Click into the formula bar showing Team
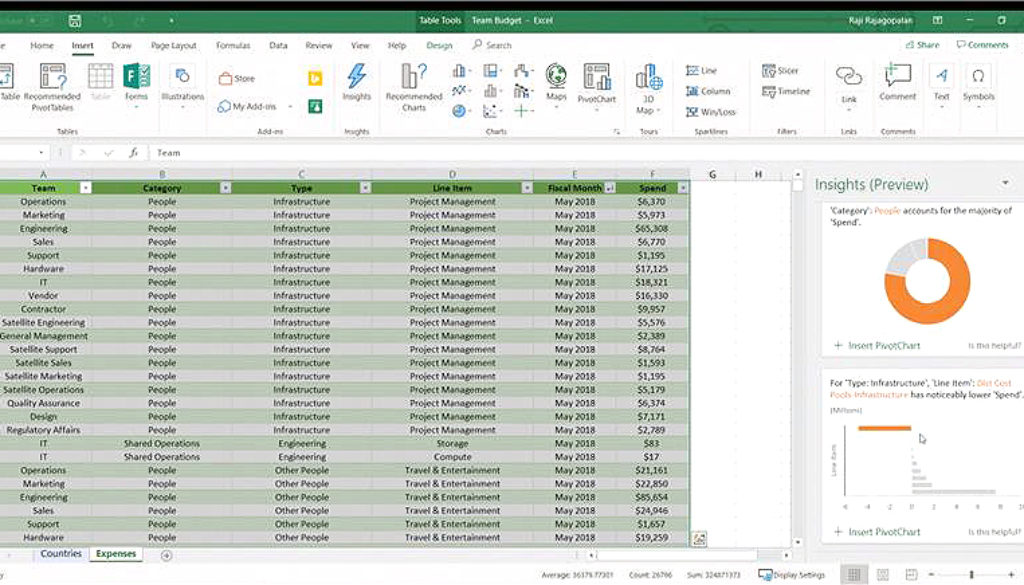Screen dimensions: 1024x585 [586, 153]
